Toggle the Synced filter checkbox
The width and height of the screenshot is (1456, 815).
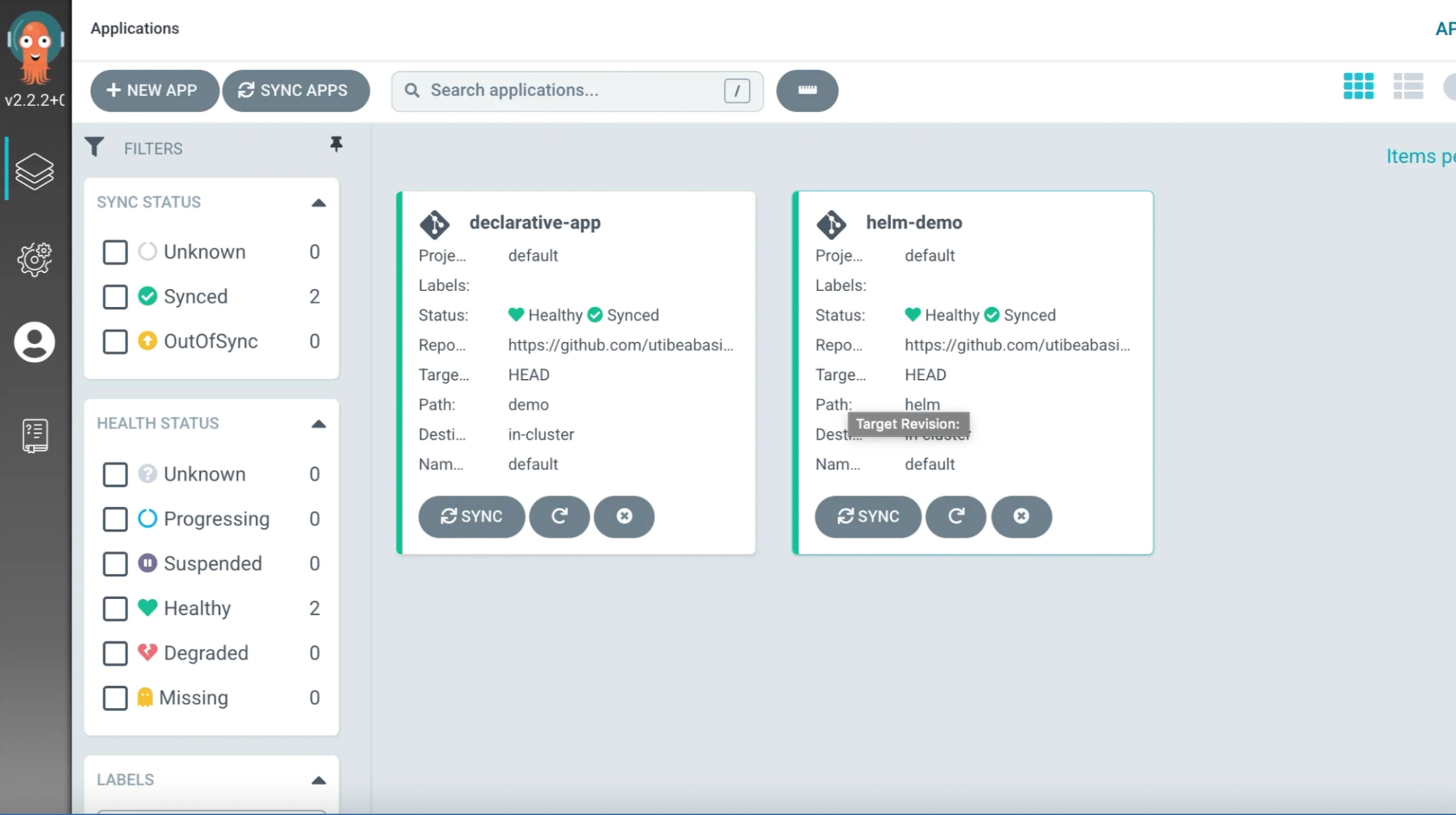click(115, 296)
